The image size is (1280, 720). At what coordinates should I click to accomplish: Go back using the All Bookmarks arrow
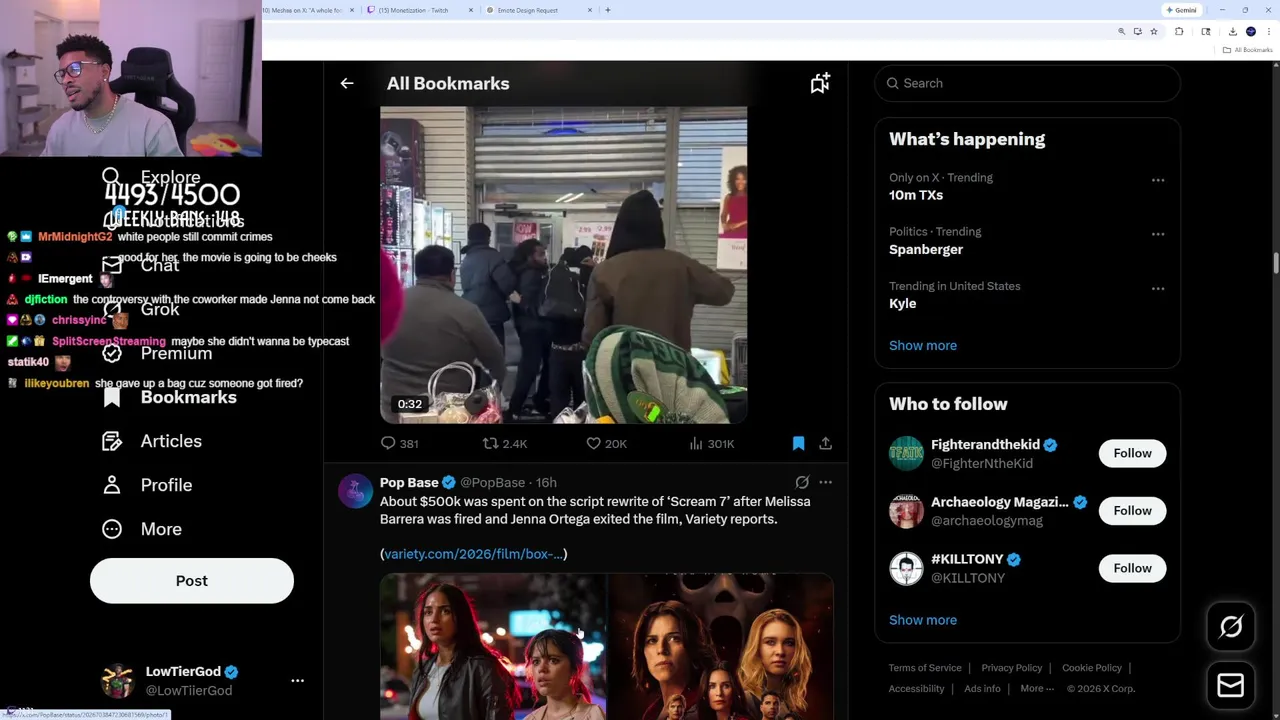pyautogui.click(x=347, y=84)
